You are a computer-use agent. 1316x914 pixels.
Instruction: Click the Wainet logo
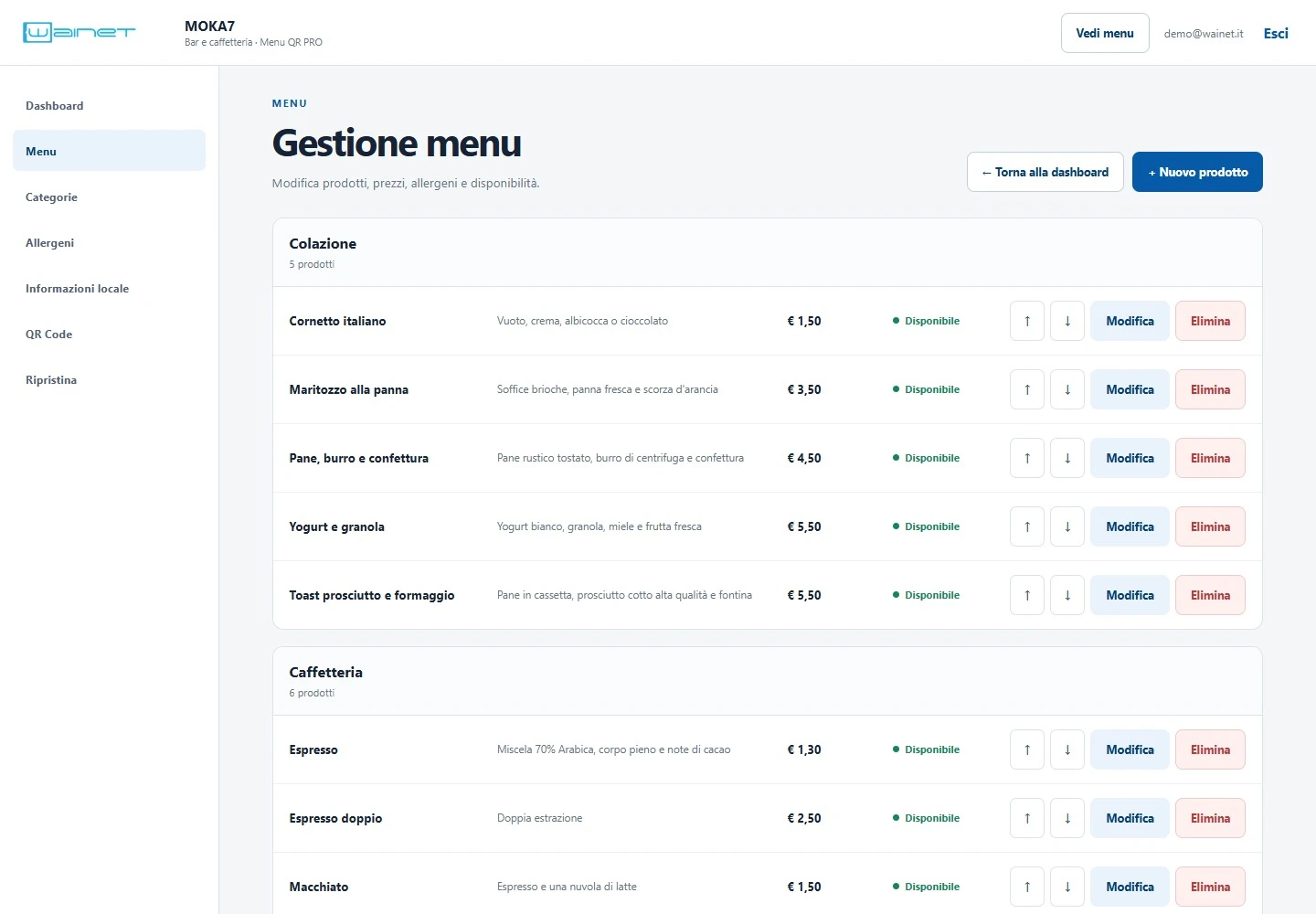(x=79, y=33)
